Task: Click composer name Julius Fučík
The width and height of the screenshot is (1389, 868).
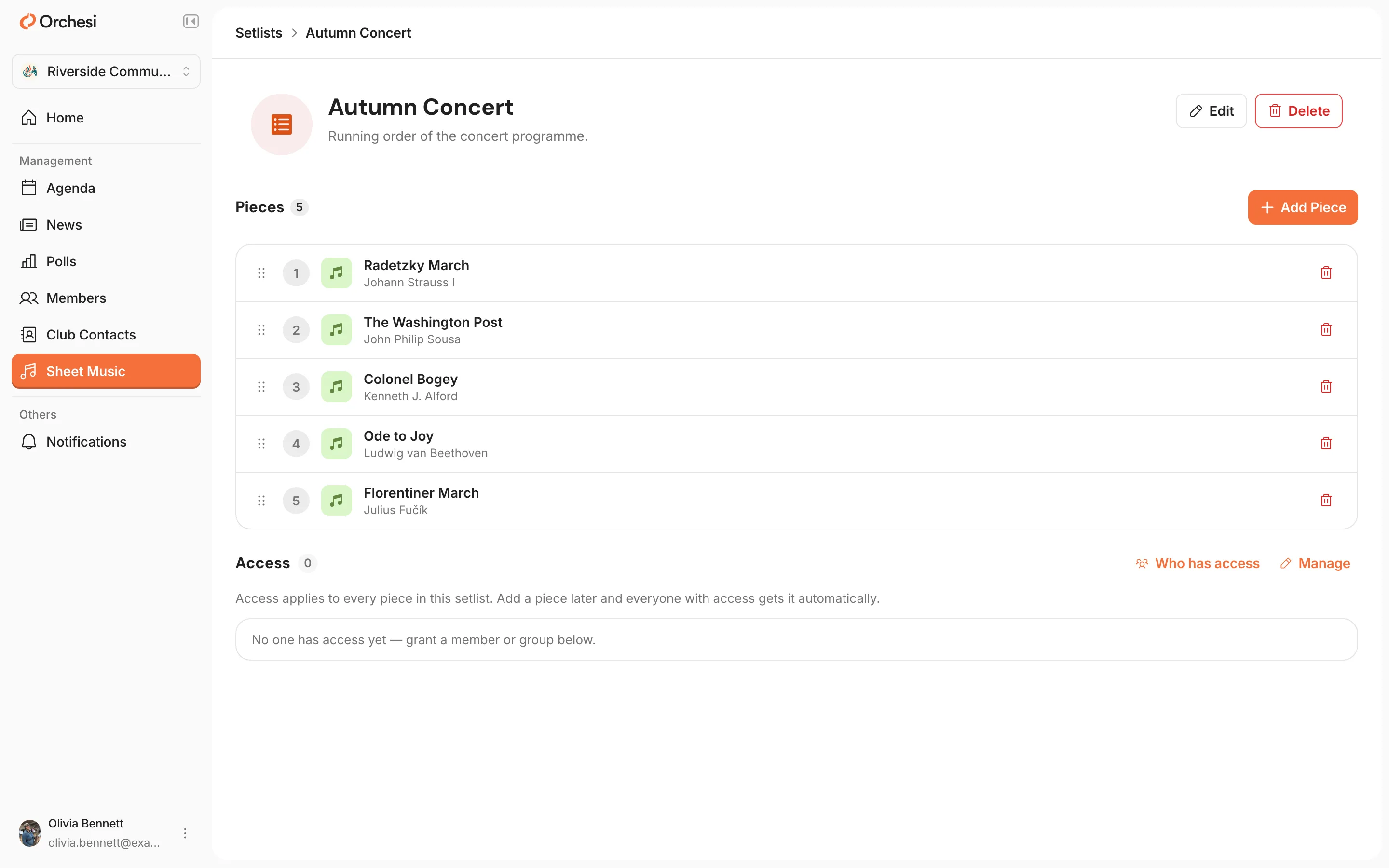Action: click(395, 510)
